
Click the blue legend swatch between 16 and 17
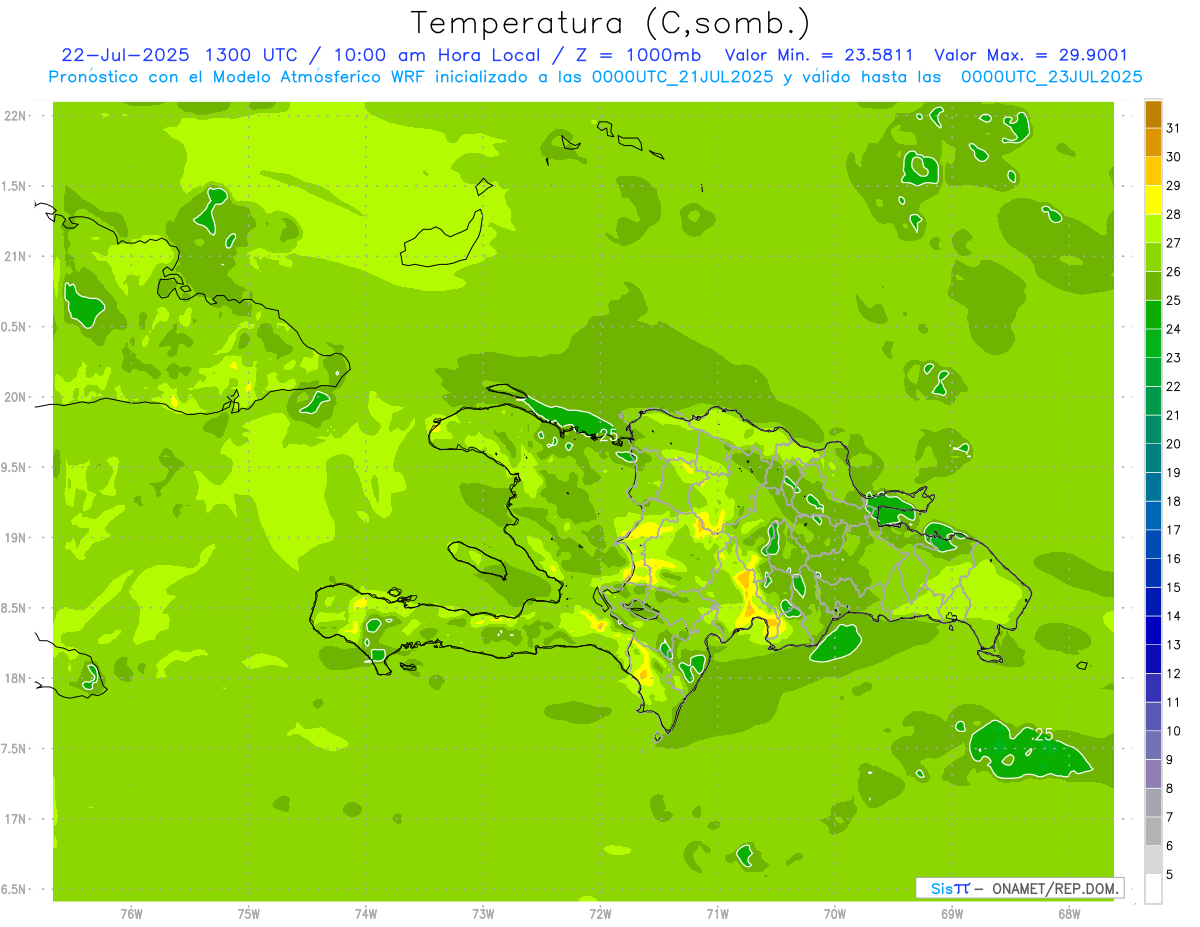click(1153, 544)
